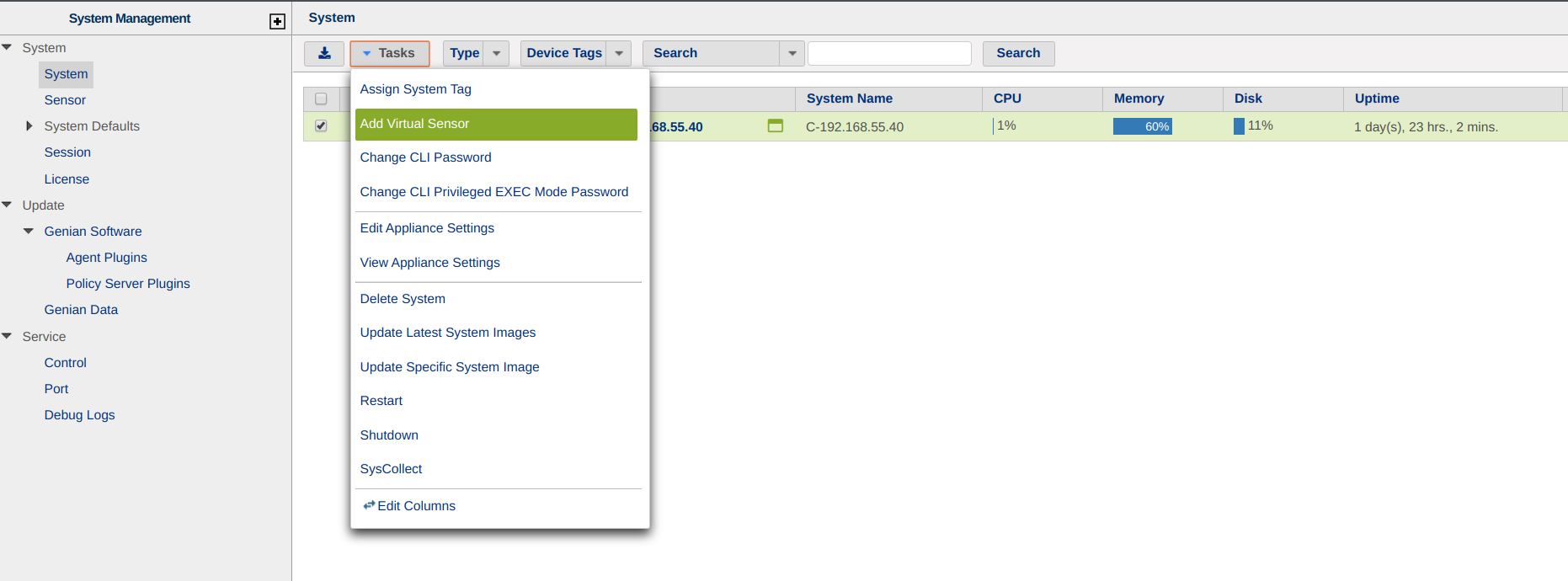Expand the System Defaults tree node
The height and width of the screenshot is (581, 1568).
(29, 126)
